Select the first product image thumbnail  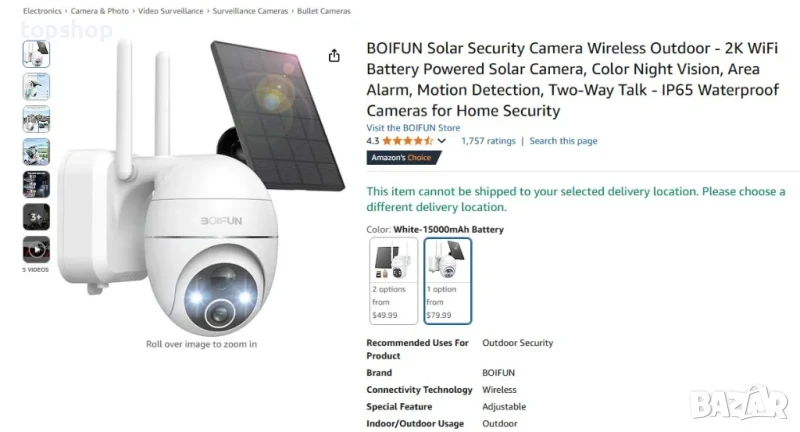[36, 54]
